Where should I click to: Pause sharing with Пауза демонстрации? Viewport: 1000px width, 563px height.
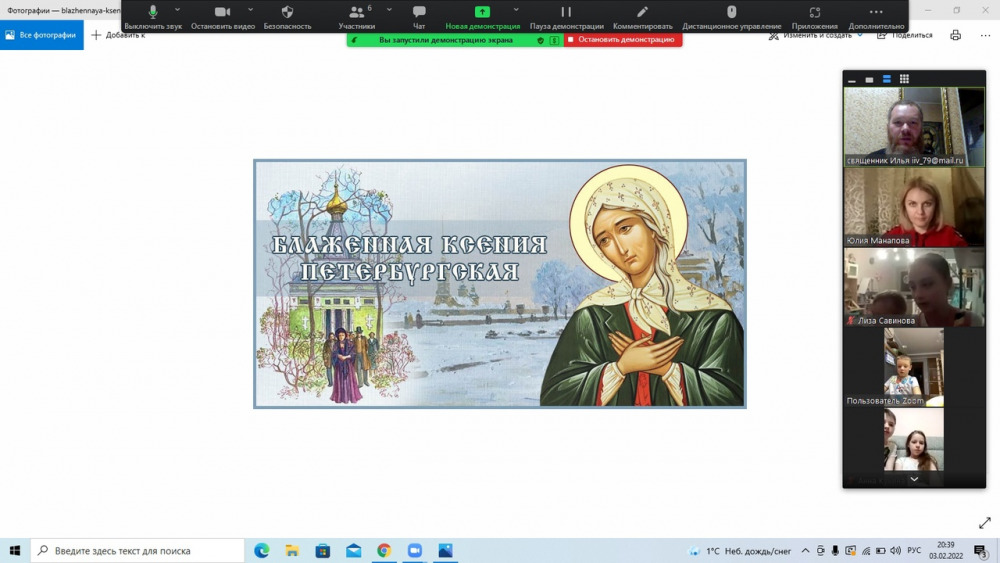[566, 17]
